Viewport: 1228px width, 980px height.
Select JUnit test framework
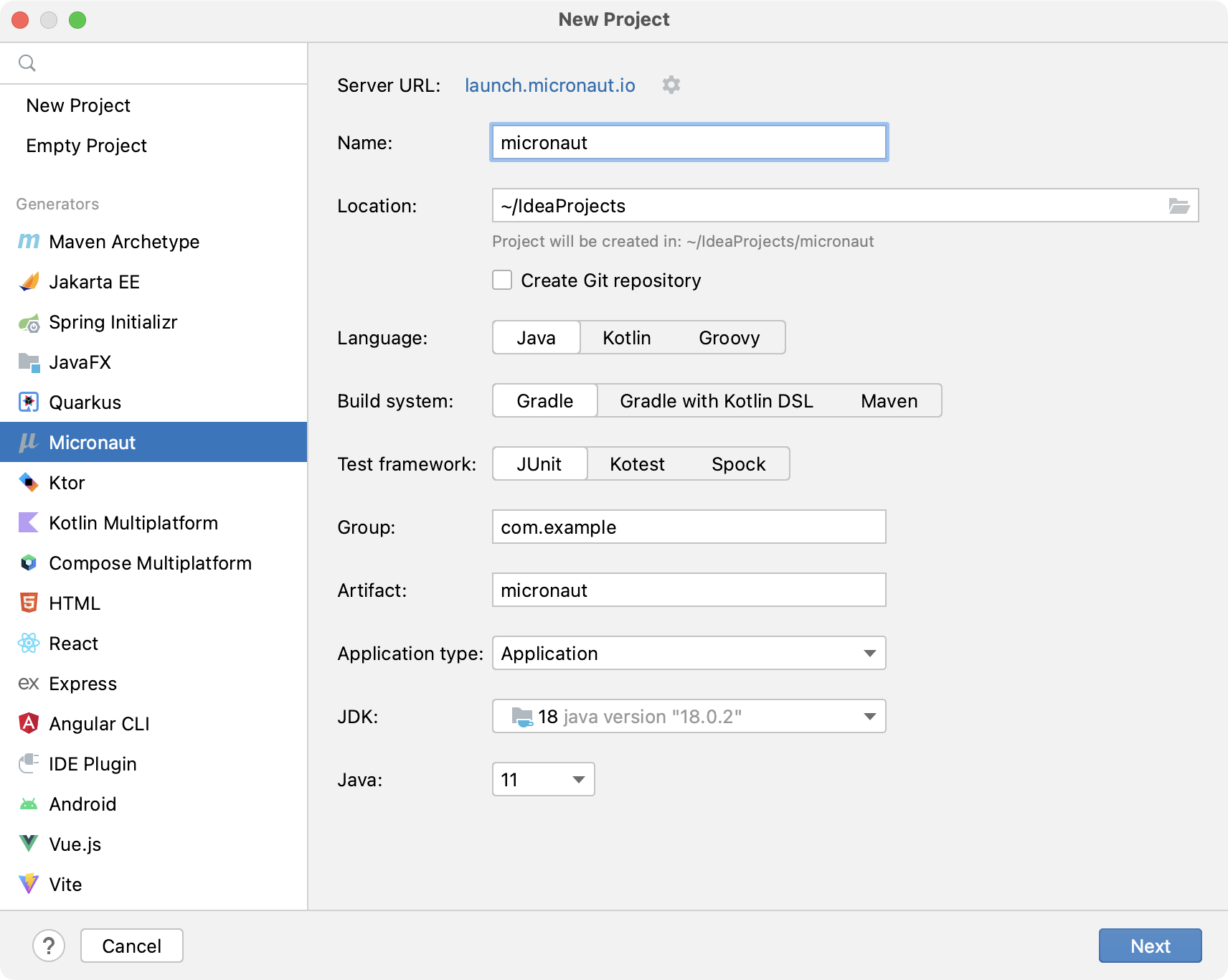(539, 463)
